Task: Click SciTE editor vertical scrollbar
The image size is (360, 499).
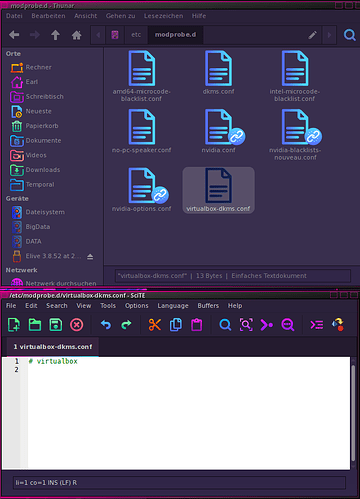Action: (354, 413)
